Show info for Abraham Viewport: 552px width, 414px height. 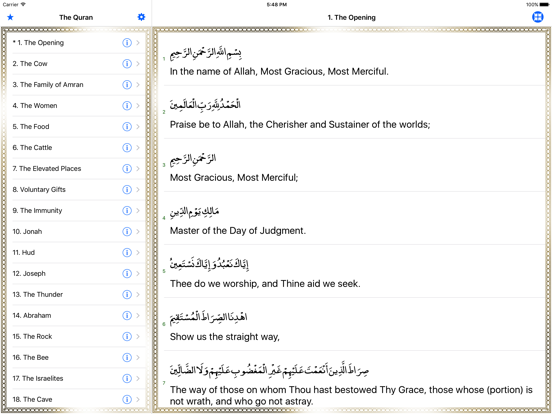(127, 315)
